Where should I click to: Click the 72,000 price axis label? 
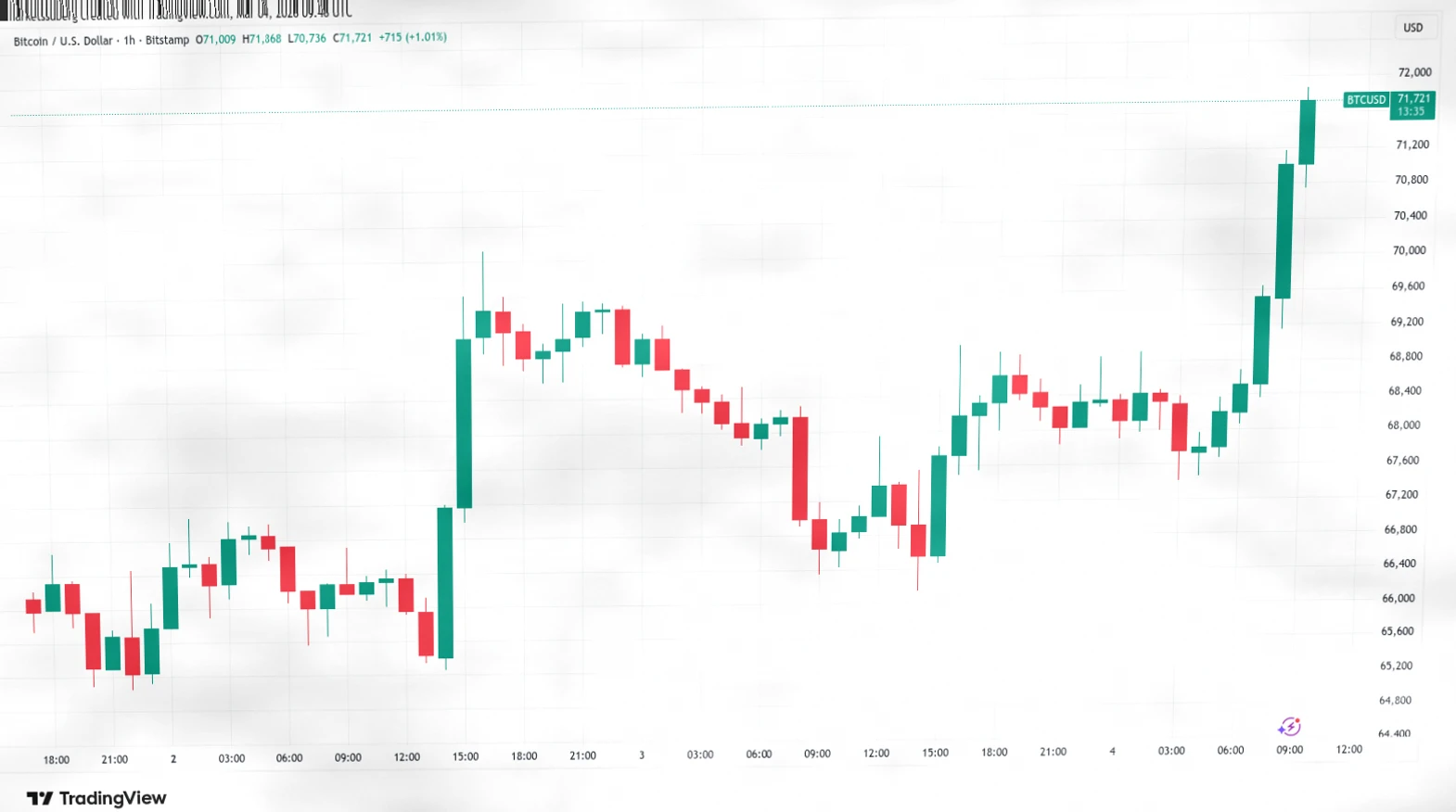(1414, 72)
